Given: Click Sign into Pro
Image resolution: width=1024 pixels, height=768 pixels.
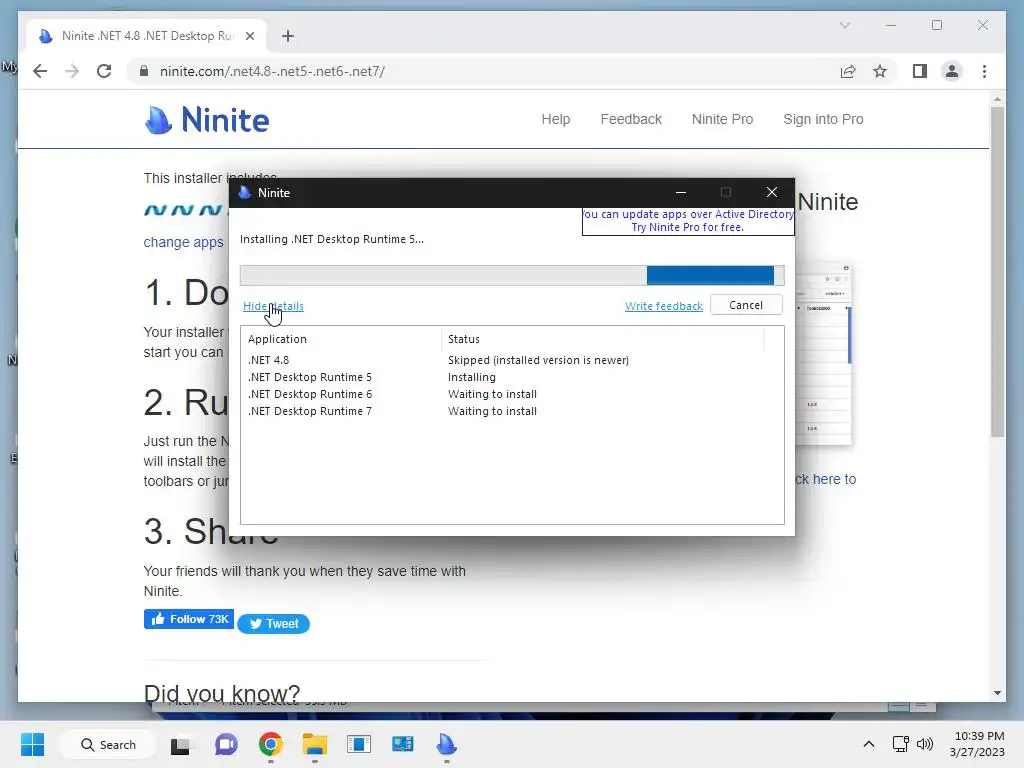Looking at the screenshot, I should coord(823,120).
